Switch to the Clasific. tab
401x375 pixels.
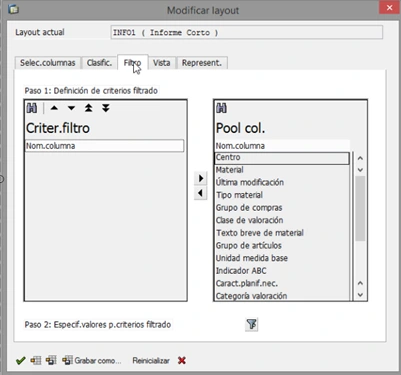(x=99, y=63)
